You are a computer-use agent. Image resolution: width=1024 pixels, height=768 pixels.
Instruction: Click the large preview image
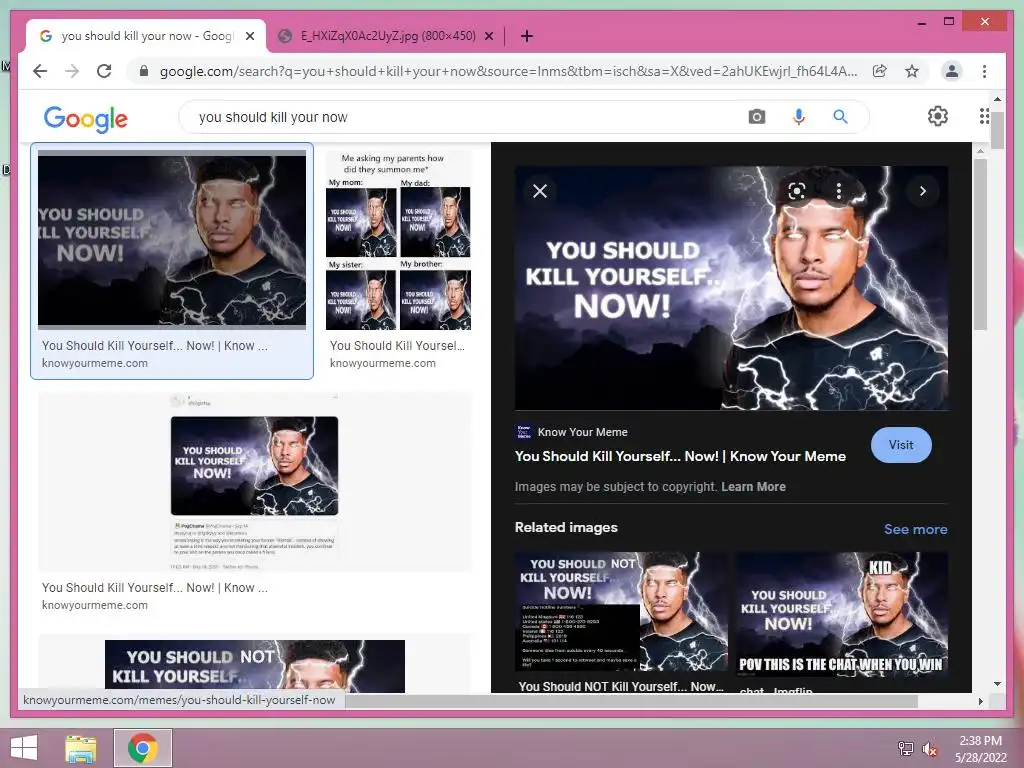[731, 288]
